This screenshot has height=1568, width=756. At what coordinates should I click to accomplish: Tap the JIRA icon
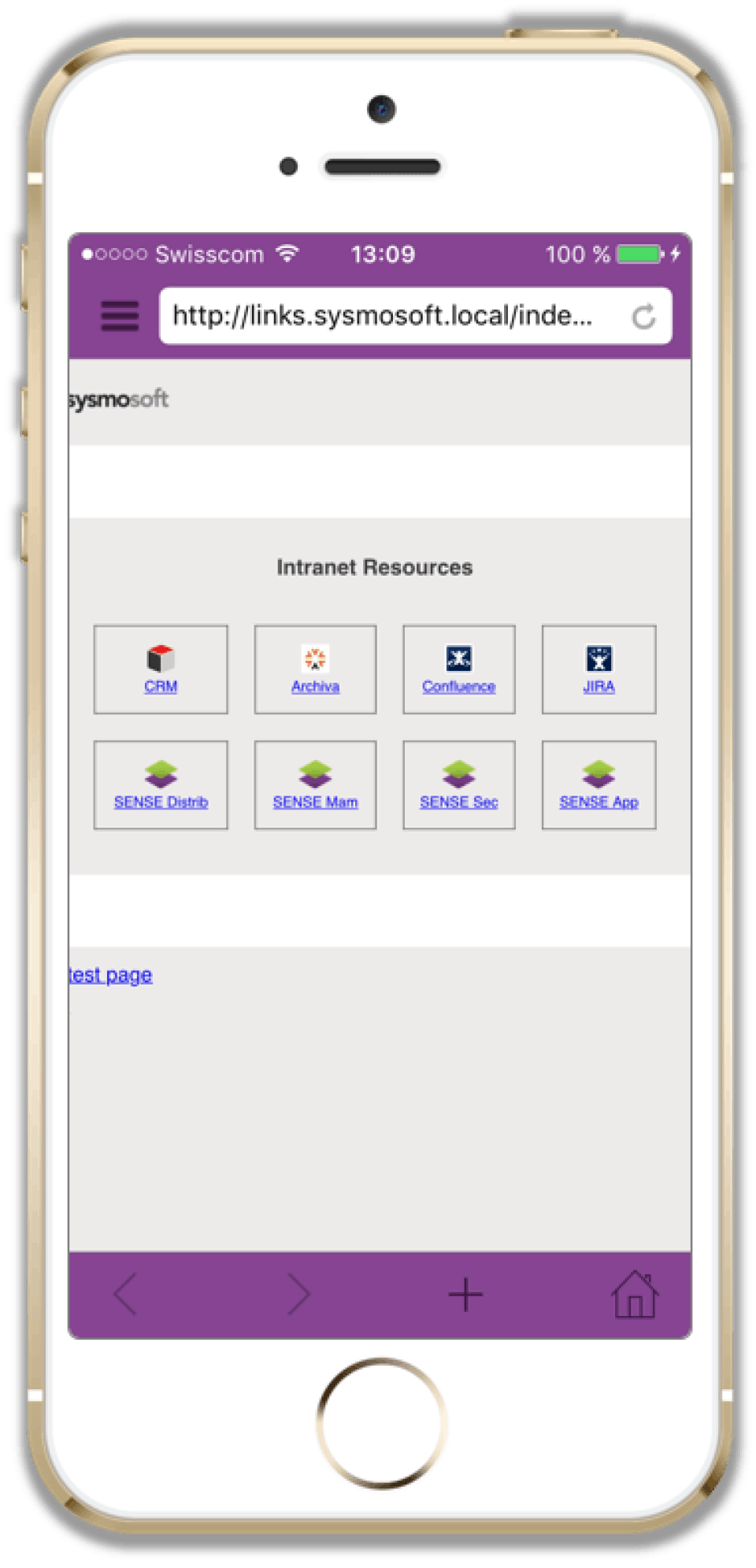599,658
